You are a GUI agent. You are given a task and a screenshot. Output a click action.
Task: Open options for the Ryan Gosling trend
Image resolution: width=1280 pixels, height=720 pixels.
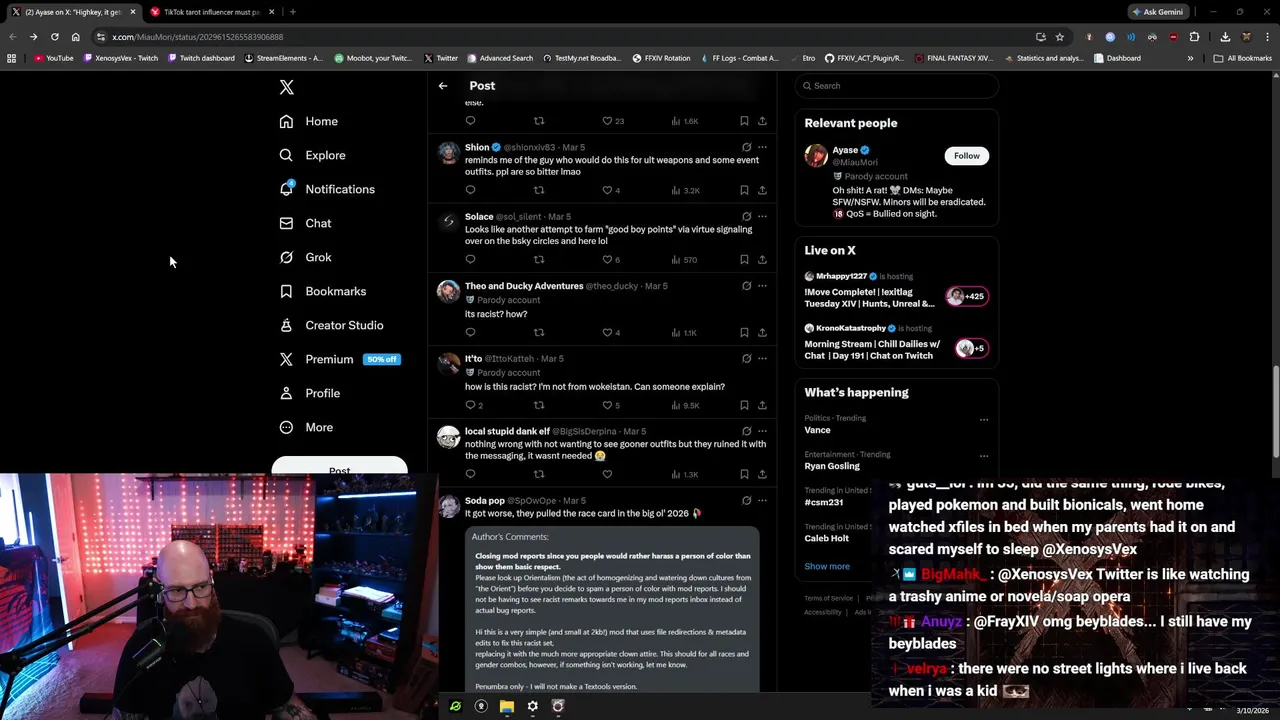(x=984, y=455)
